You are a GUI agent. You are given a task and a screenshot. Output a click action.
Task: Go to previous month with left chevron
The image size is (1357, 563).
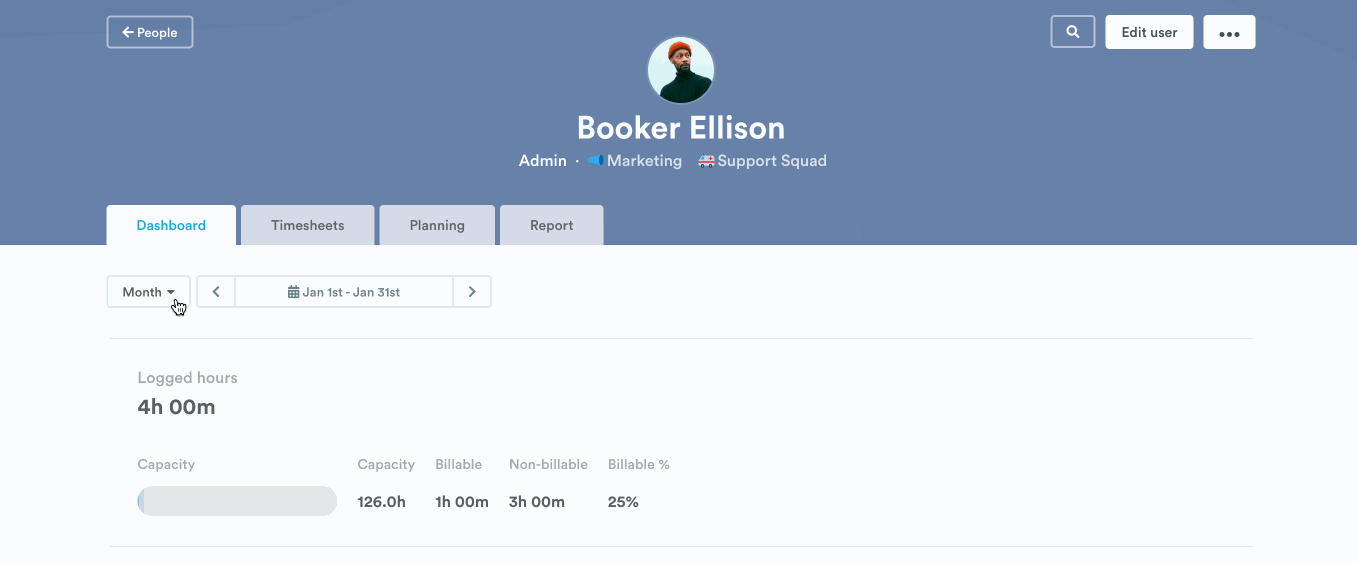(216, 292)
